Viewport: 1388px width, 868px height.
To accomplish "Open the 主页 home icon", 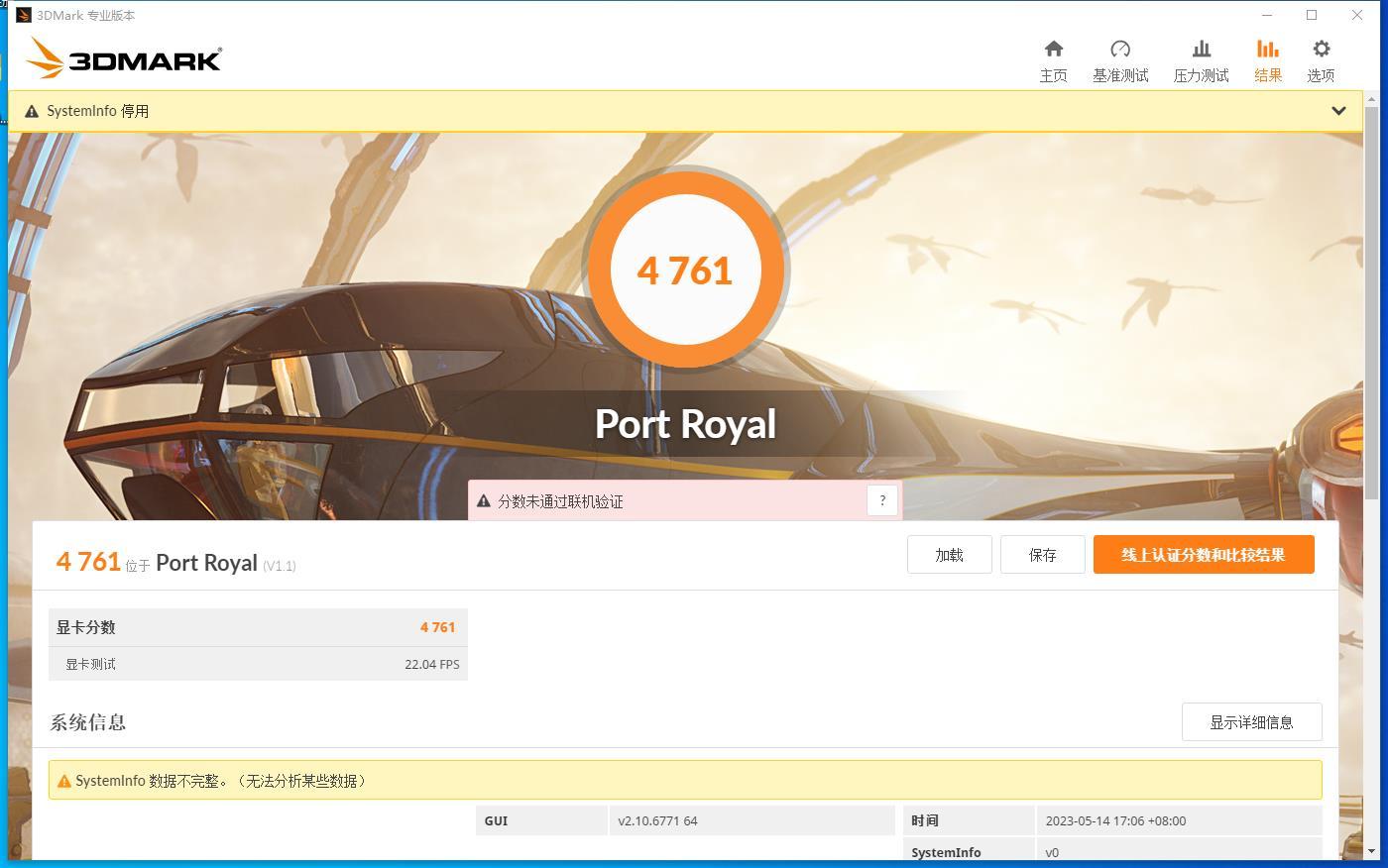I will click(x=1053, y=50).
